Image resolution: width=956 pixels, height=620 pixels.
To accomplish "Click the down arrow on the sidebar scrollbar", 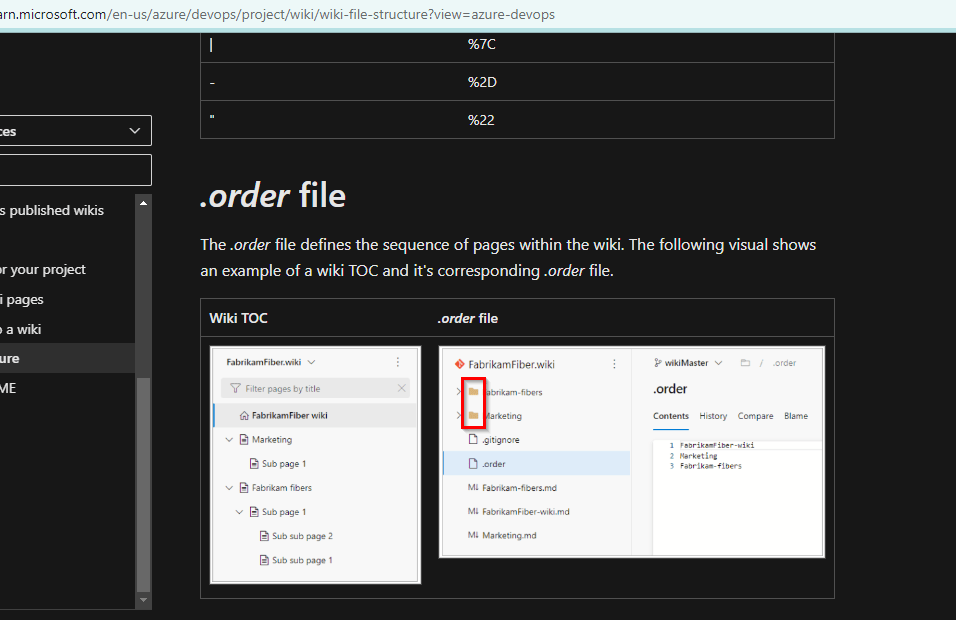I will point(143,600).
